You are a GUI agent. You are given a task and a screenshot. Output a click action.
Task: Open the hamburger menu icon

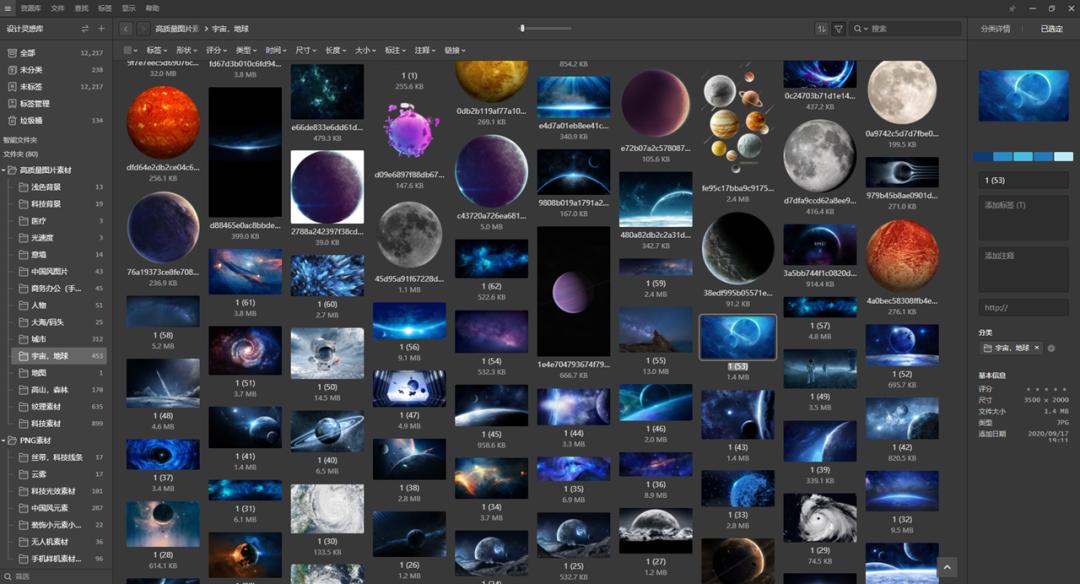pyautogui.click(x=8, y=8)
